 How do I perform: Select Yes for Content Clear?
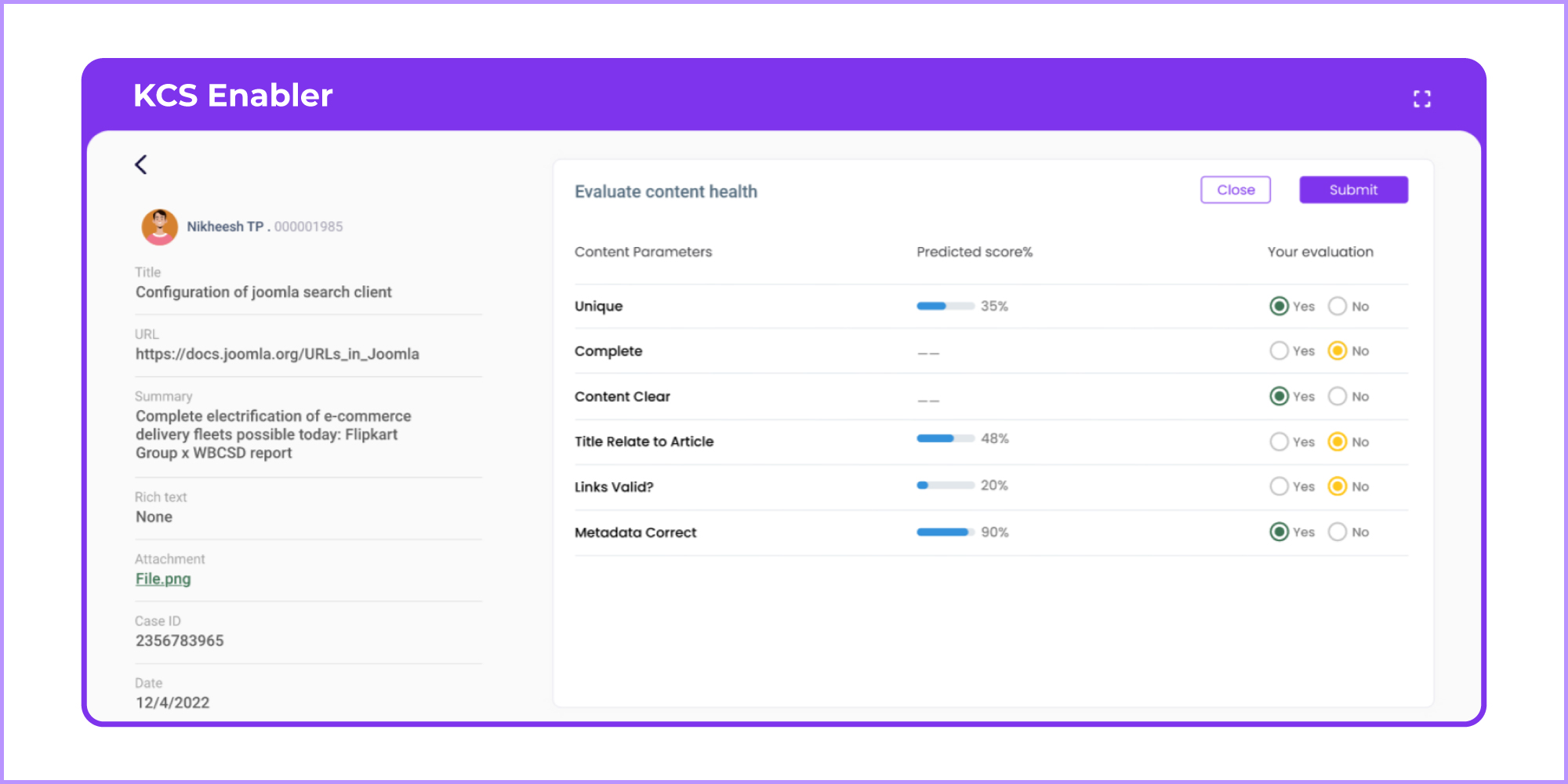point(1279,396)
